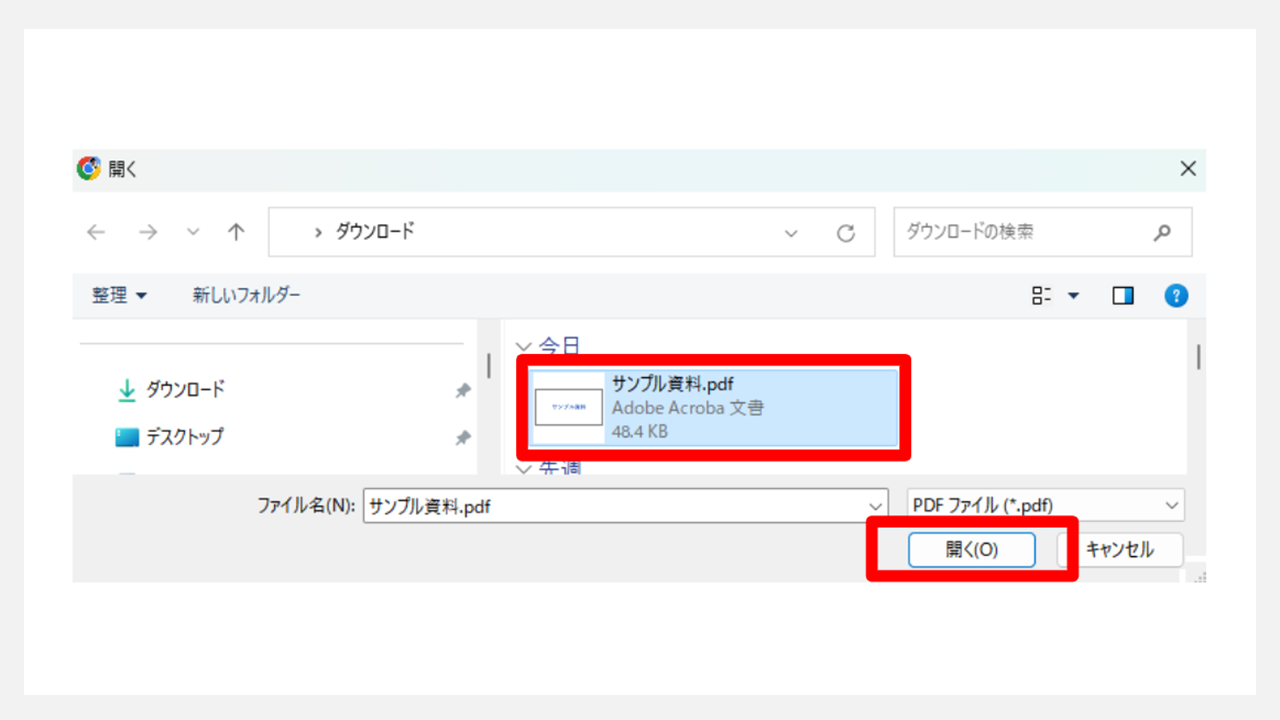Open the 整理 menu
The width and height of the screenshot is (1280, 720).
coord(120,295)
